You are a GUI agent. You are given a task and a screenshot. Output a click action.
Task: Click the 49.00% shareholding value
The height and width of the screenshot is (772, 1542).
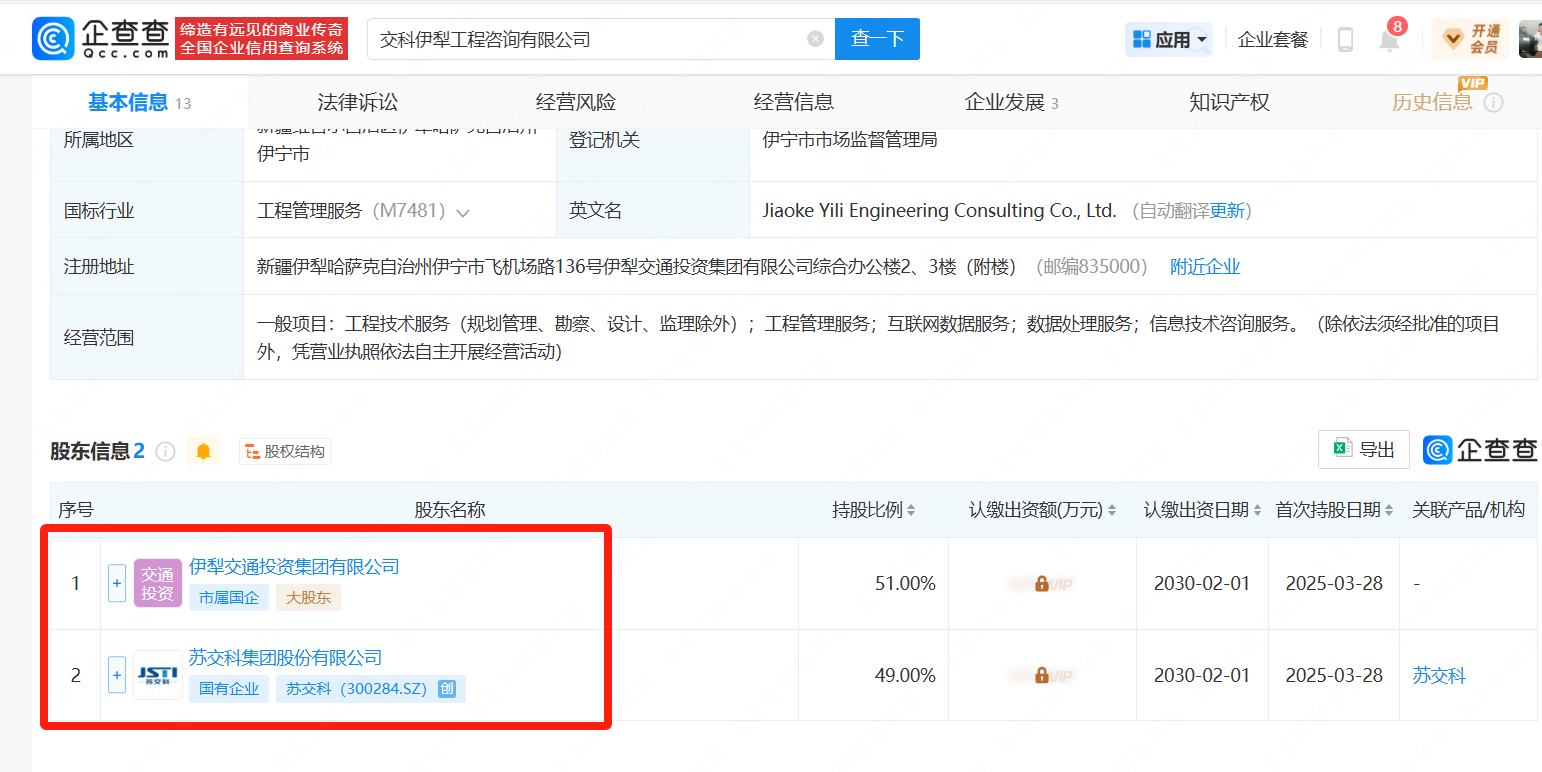pos(905,675)
